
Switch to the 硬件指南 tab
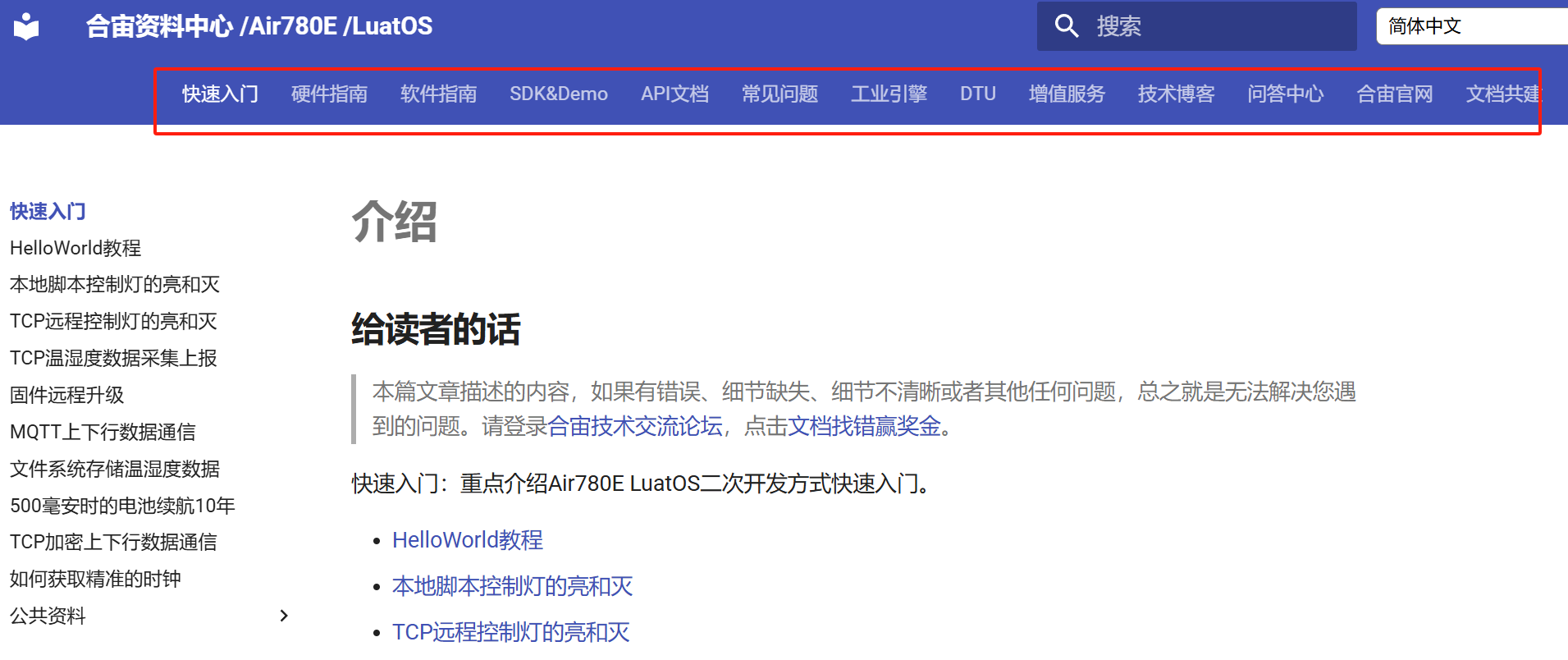pyautogui.click(x=329, y=94)
